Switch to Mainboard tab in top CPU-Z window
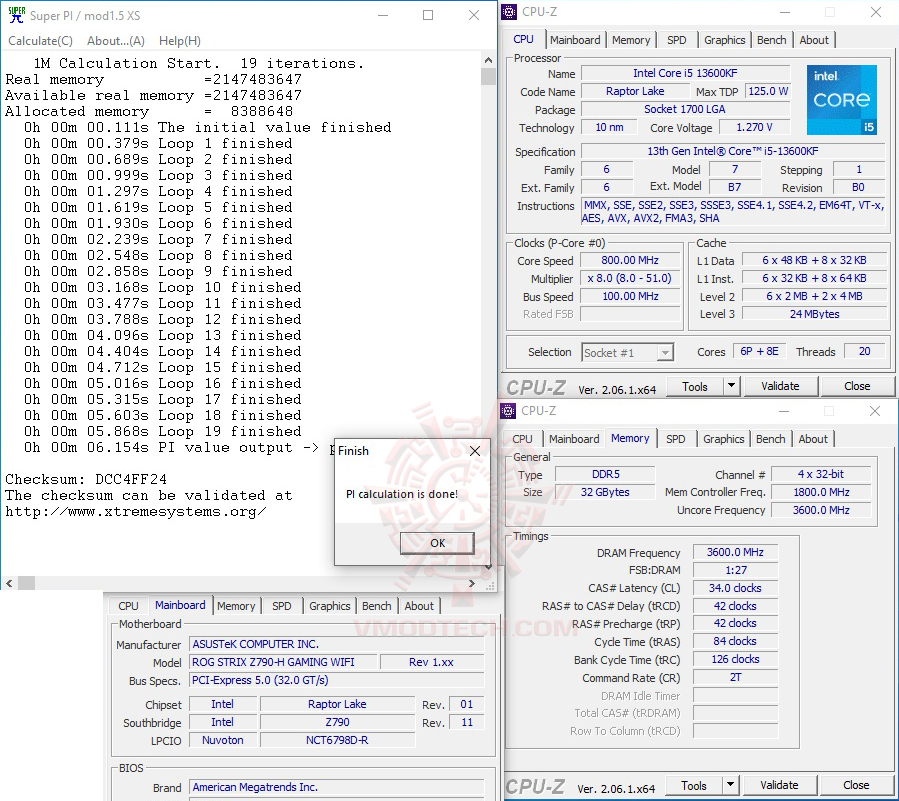The height and width of the screenshot is (801, 899). coord(575,40)
